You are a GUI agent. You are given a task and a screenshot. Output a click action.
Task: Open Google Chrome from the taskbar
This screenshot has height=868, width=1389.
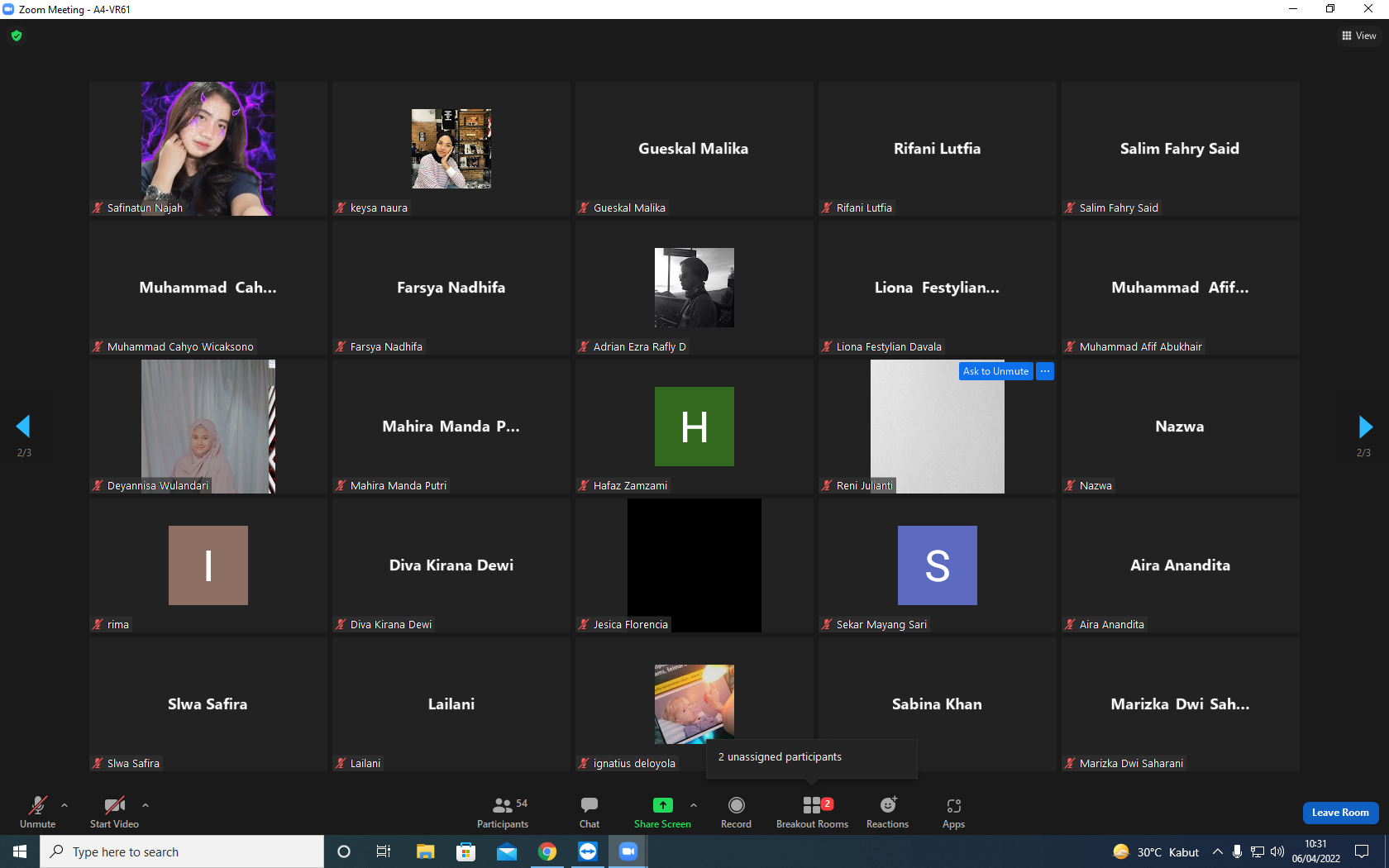pos(547,851)
